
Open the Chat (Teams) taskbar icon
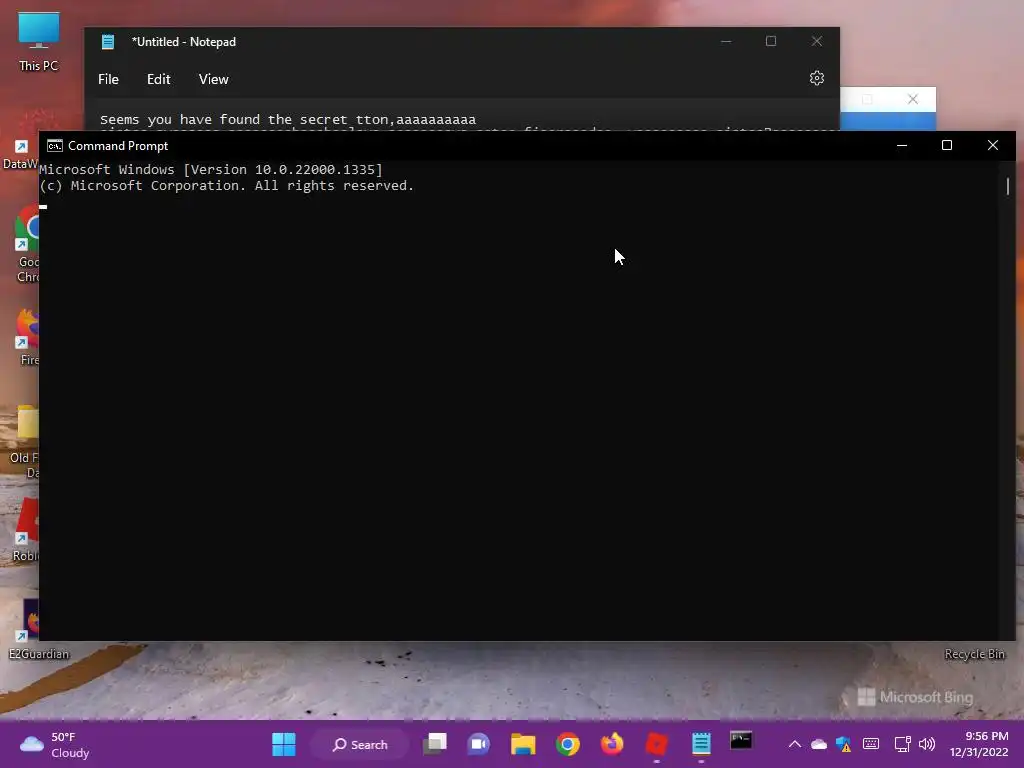click(479, 744)
